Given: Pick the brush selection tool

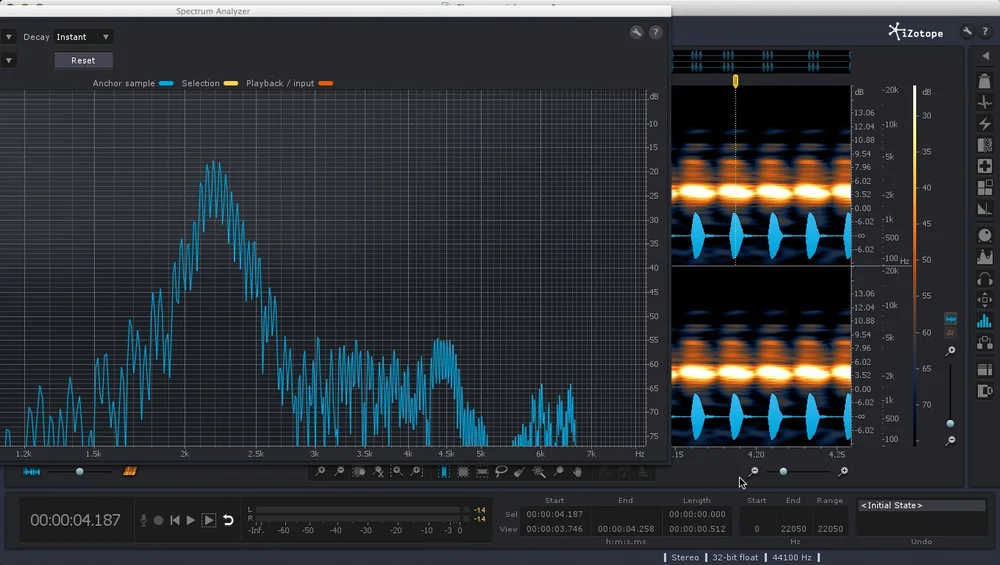Looking at the screenshot, I should [520, 472].
